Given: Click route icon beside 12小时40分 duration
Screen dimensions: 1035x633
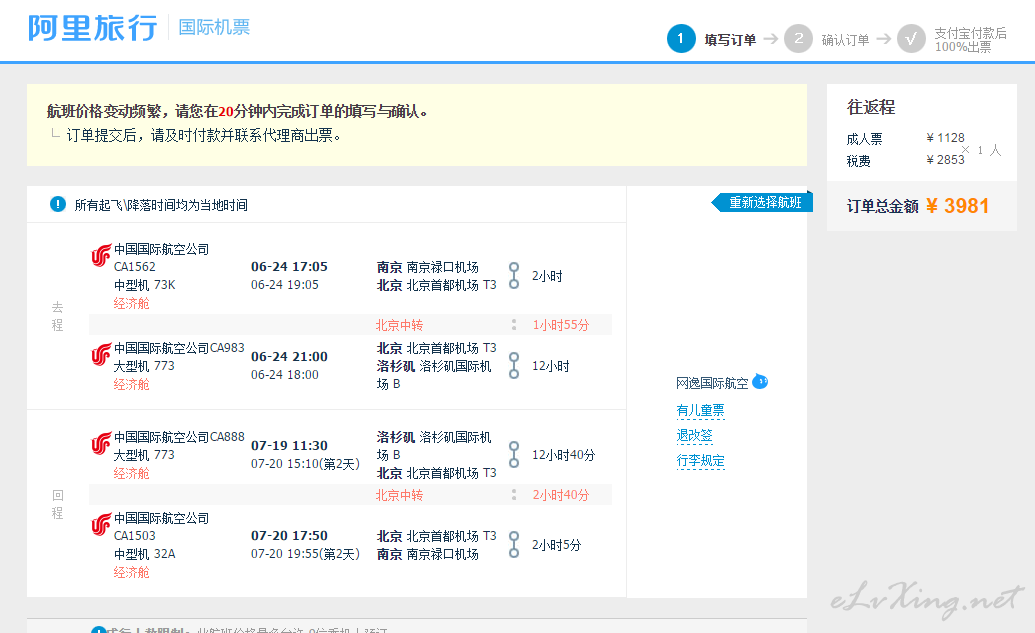Looking at the screenshot, I should click(x=514, y=455).
